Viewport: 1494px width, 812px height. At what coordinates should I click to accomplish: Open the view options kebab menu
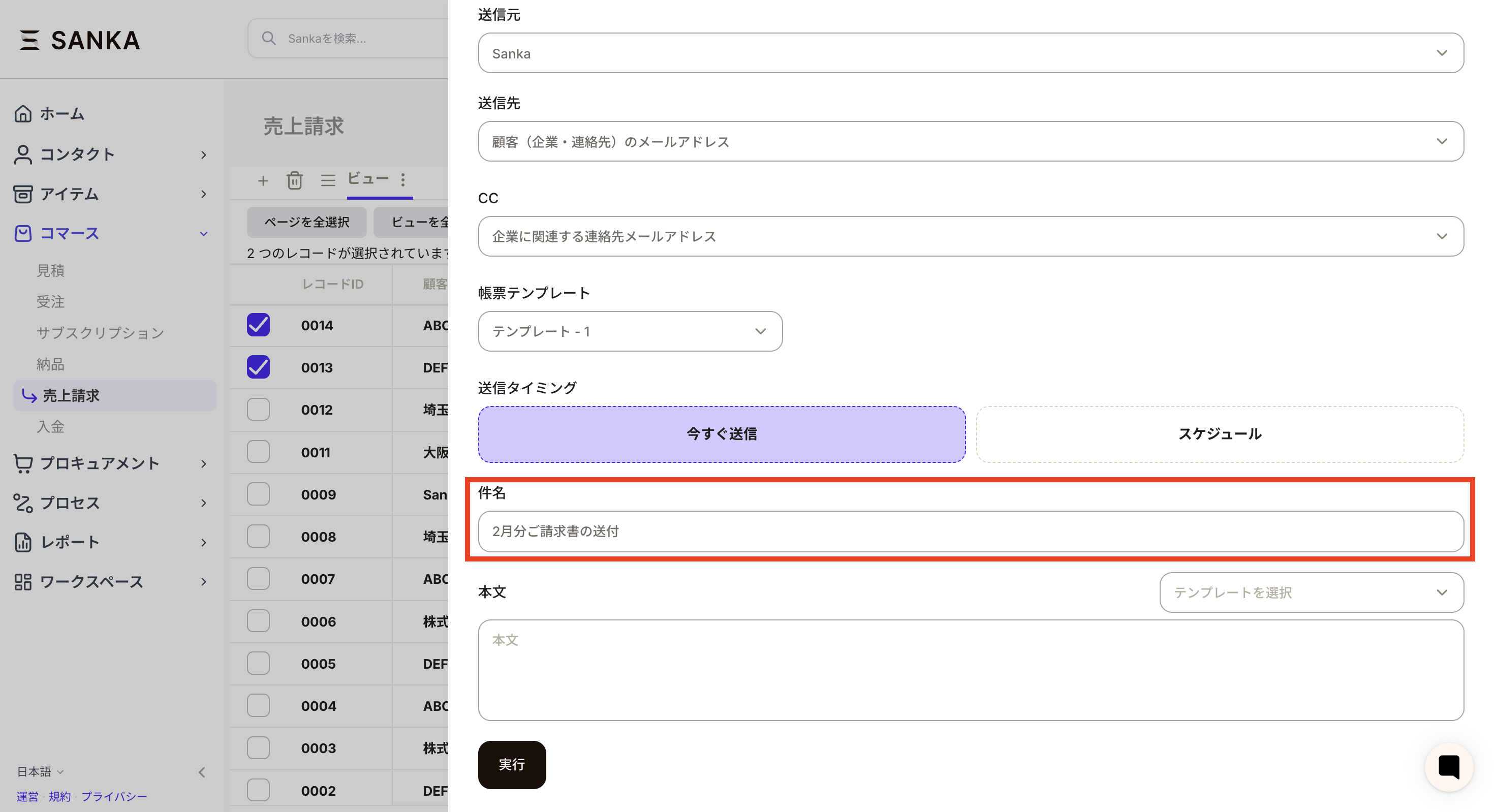[x=403, y=180]
